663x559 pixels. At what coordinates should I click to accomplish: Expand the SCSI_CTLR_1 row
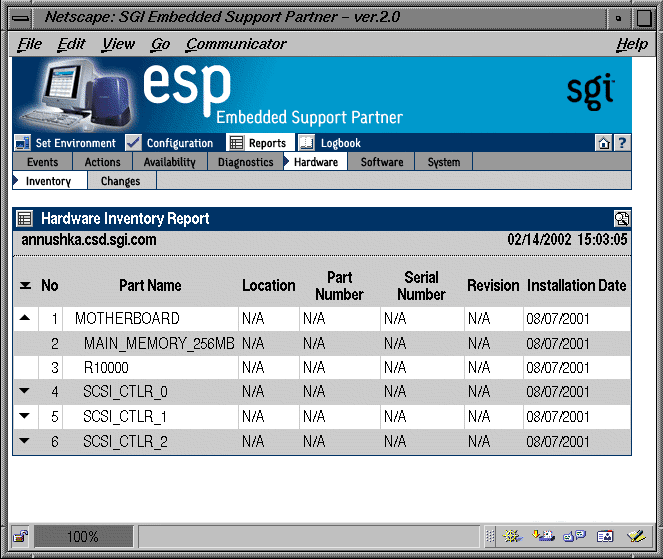(25, 416)
